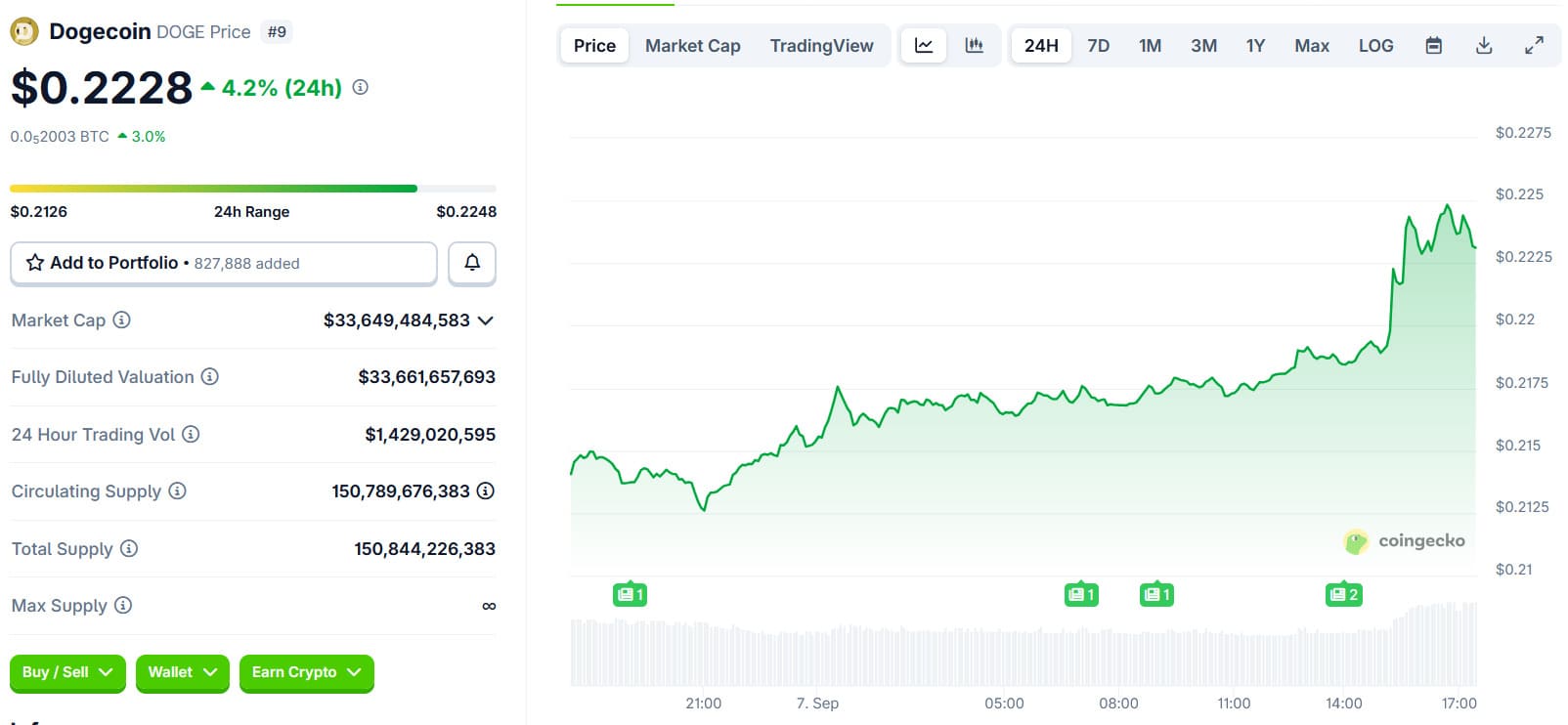The image size is (1568, 725).
Task: Show Max Supply info icon
Action: click(x=123, y=605)
